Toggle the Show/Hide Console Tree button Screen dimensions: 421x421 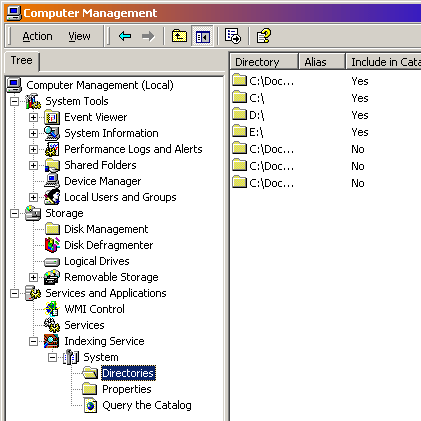coord(203,36)
